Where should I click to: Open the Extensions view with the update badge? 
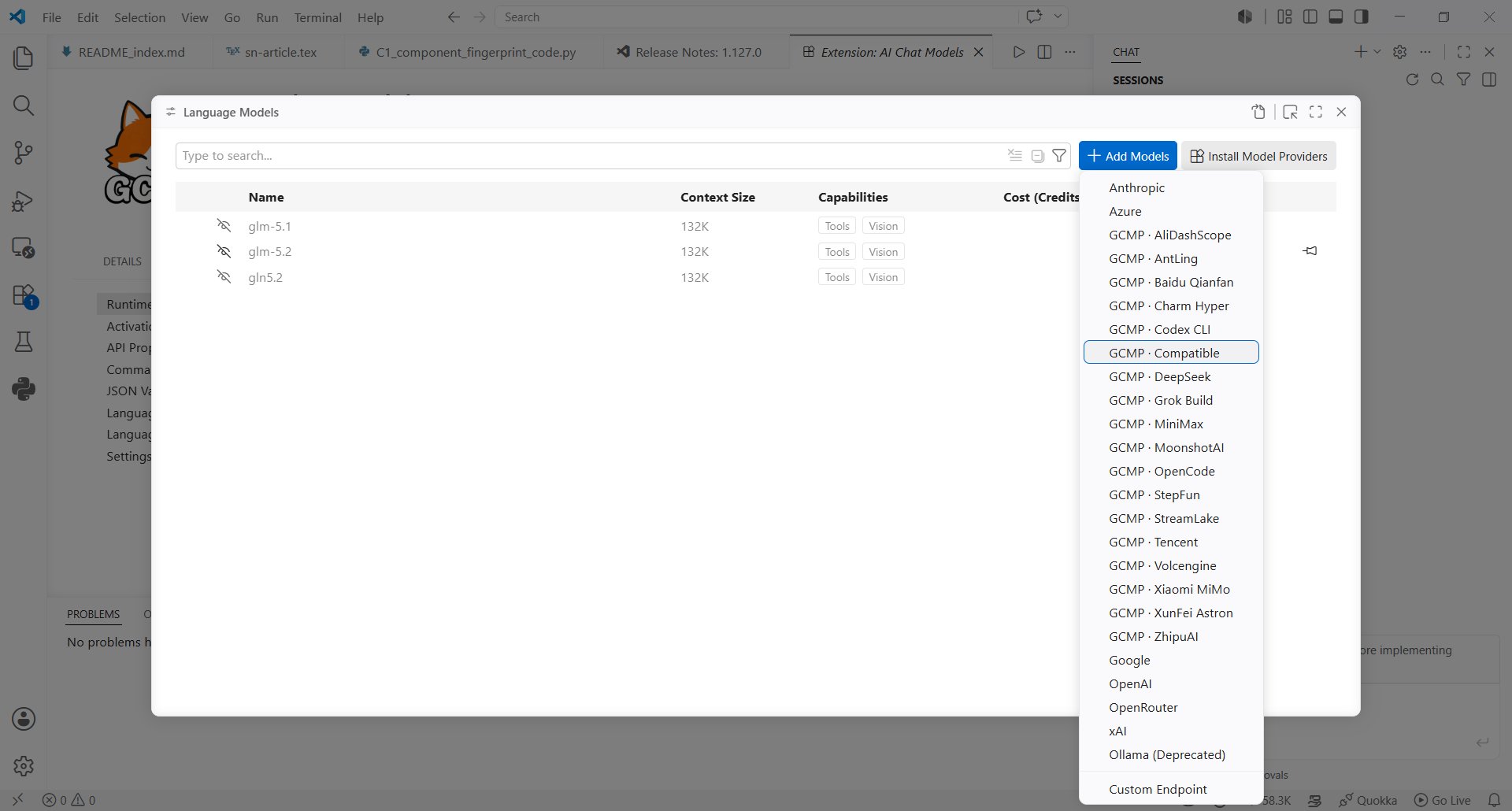[x=24, y=295]
